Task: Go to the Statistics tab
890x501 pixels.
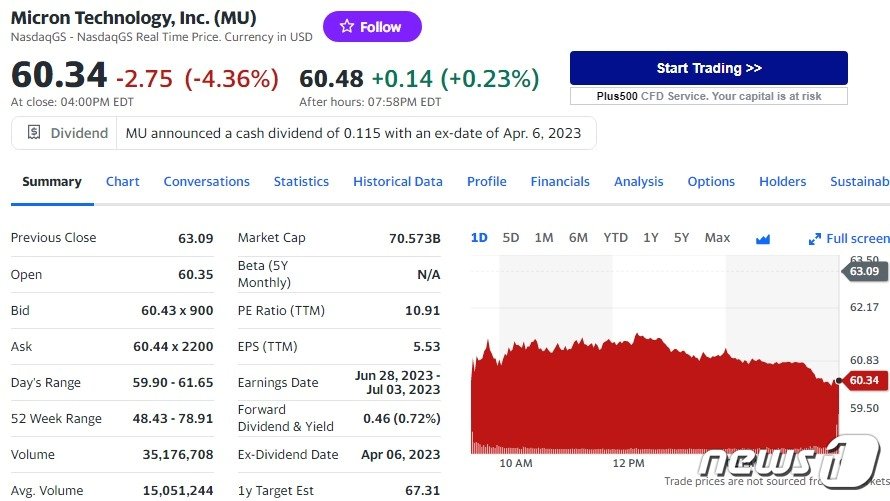Action: [301, 182]
